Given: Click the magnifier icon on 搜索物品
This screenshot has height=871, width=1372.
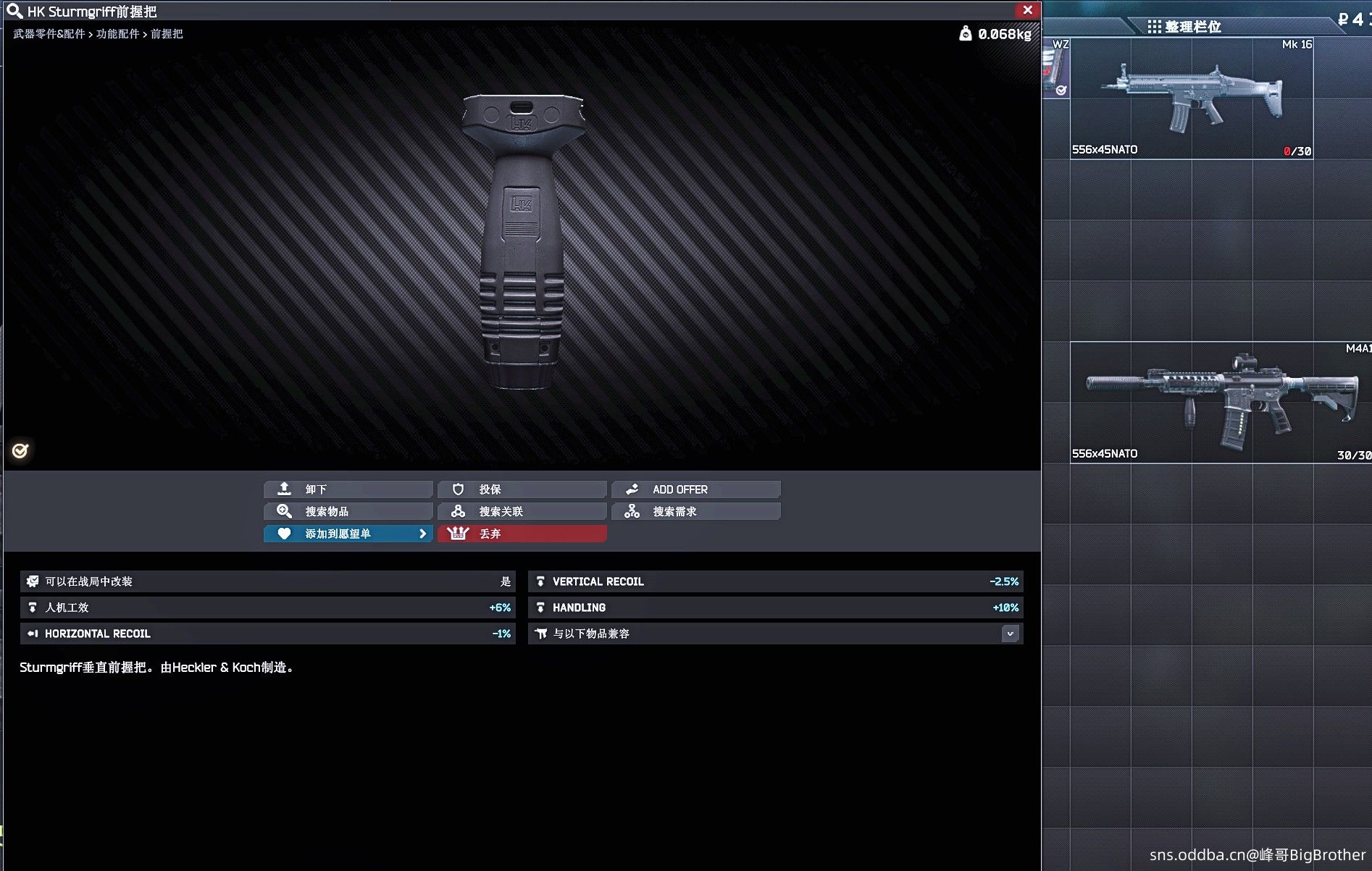Looking at the screenshot, I should pyautogui.click(x=284, y=511).
